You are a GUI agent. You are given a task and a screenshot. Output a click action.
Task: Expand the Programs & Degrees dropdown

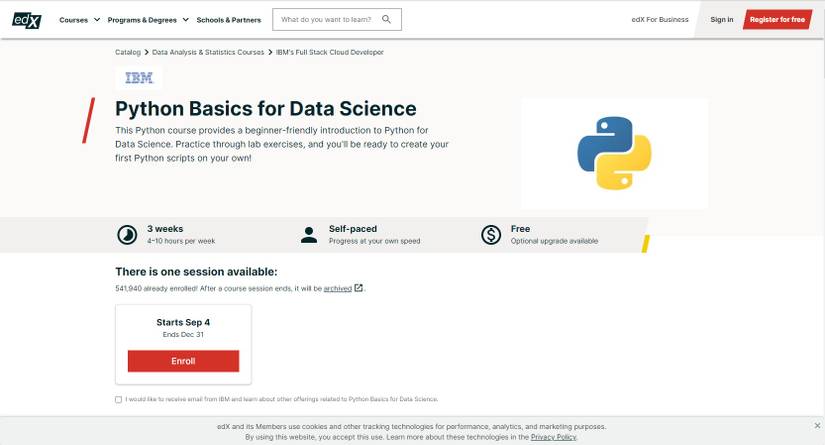point(147,19)
